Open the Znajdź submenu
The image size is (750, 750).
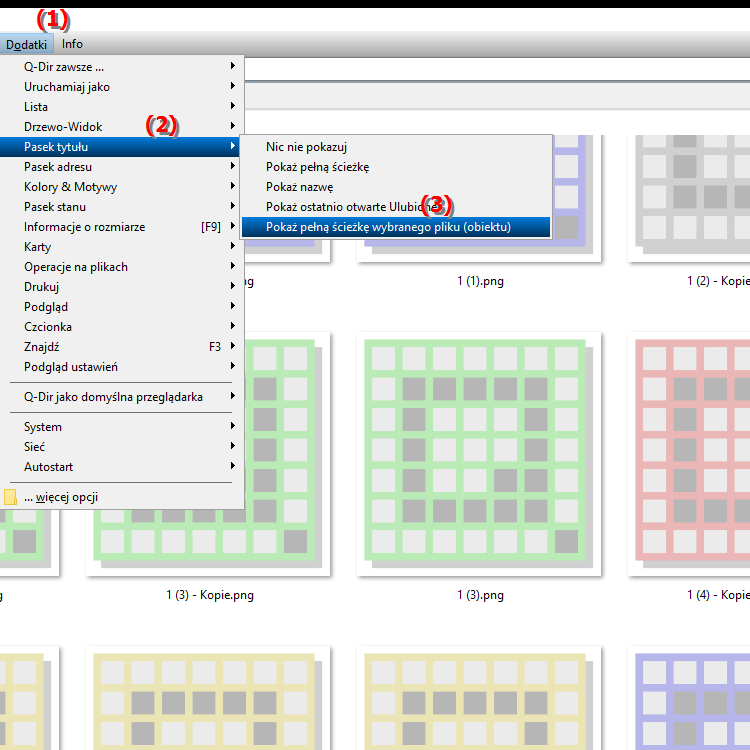click(x=122, y=347)
